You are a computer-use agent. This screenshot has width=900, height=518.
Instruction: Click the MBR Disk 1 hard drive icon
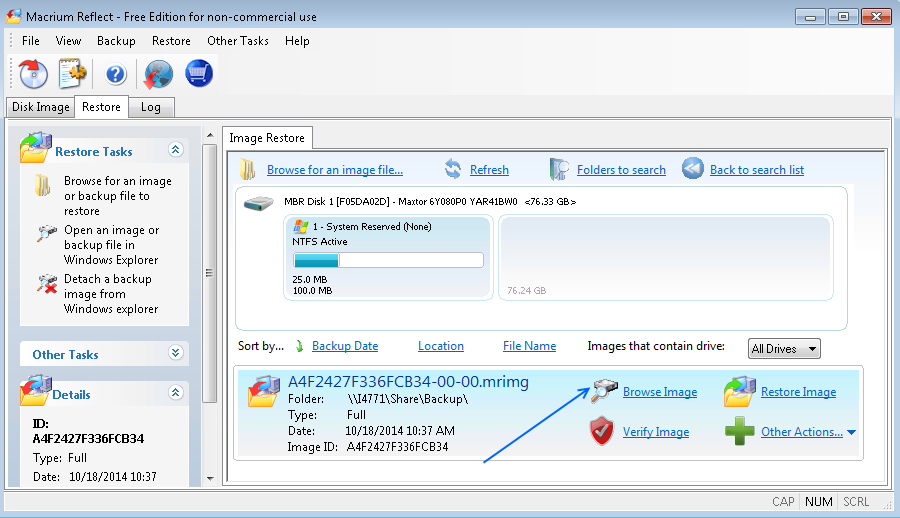click(x=258, y=203)
